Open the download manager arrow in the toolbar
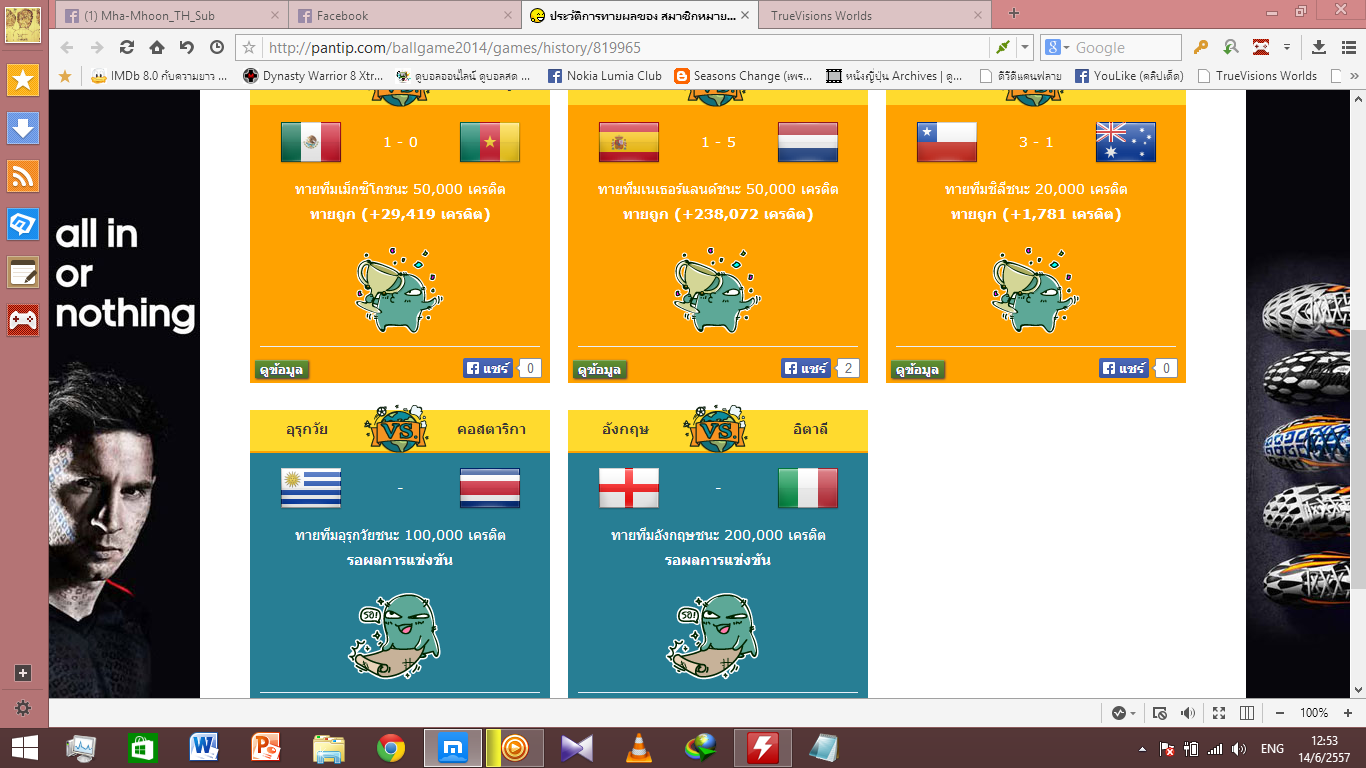 [x=1318, y=47]
